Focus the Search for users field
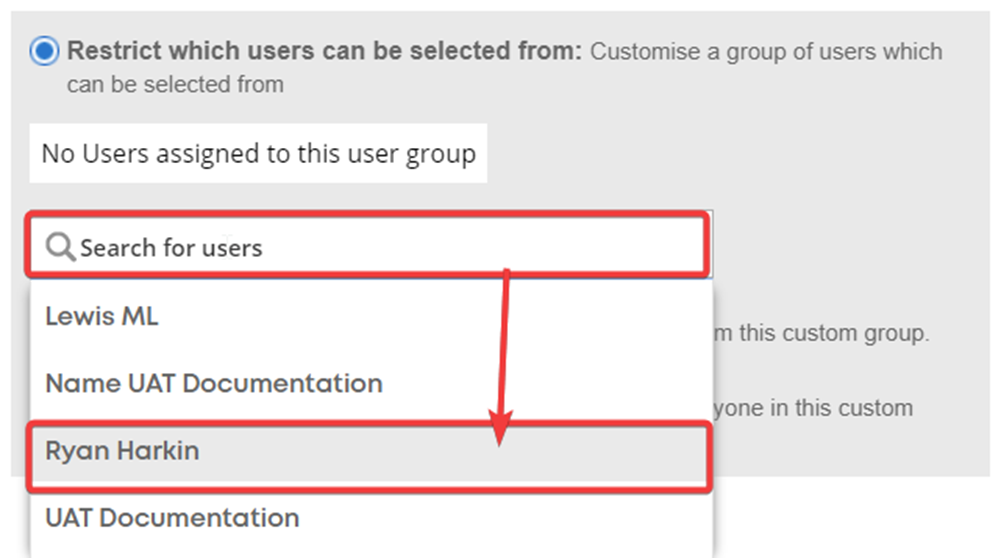1001x558 pixels. [x=368, y=246]
